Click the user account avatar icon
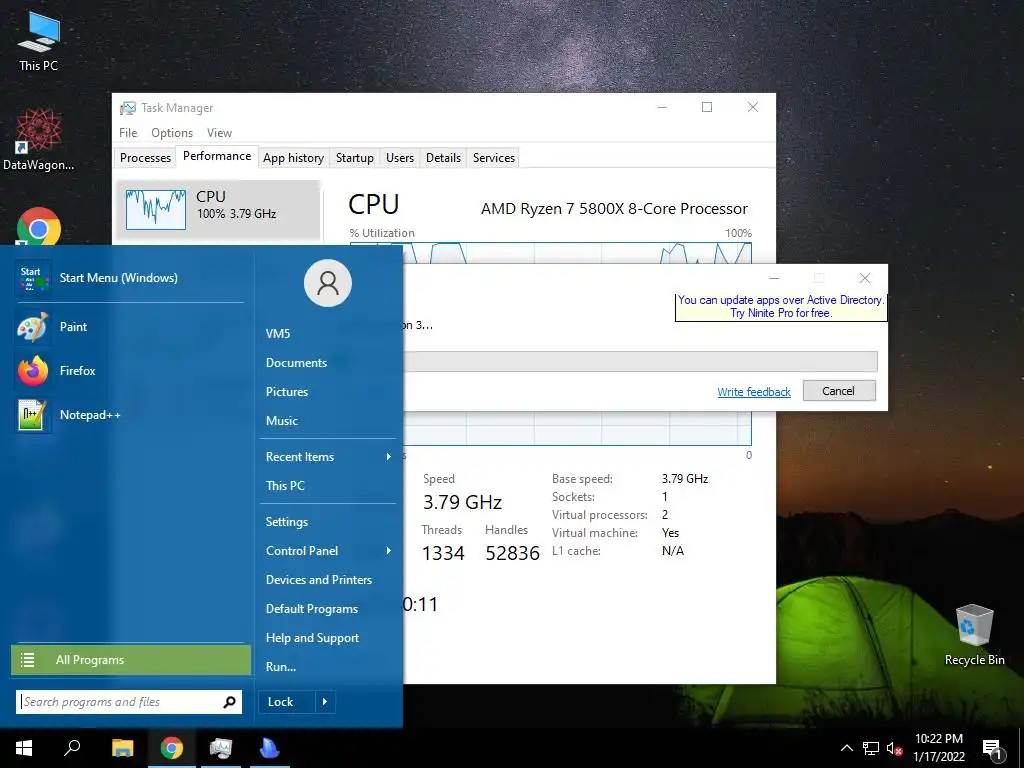Screen dimensions: 1024x768 (328, 283)
